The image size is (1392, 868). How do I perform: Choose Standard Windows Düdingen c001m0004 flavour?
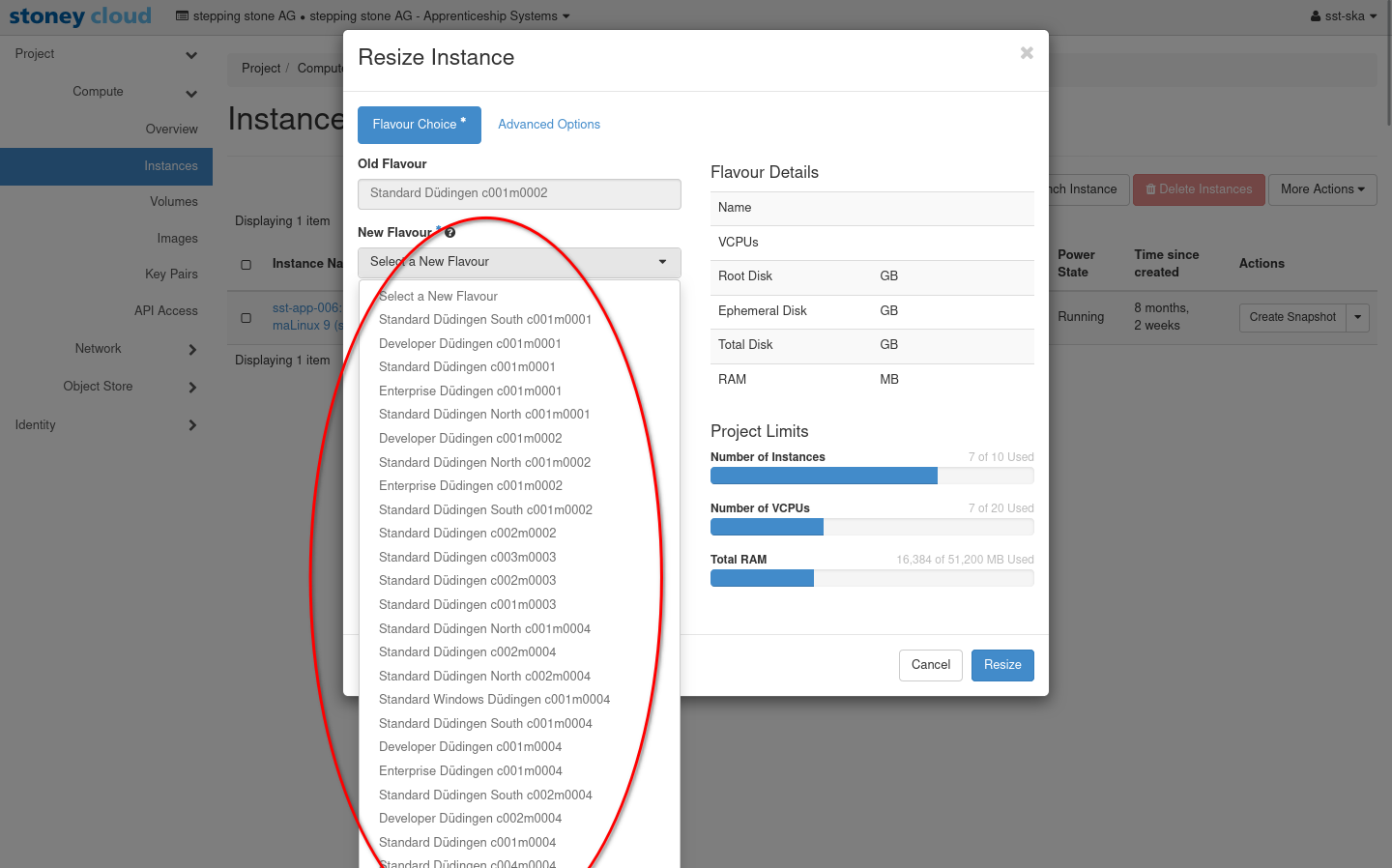pos(494,700)
